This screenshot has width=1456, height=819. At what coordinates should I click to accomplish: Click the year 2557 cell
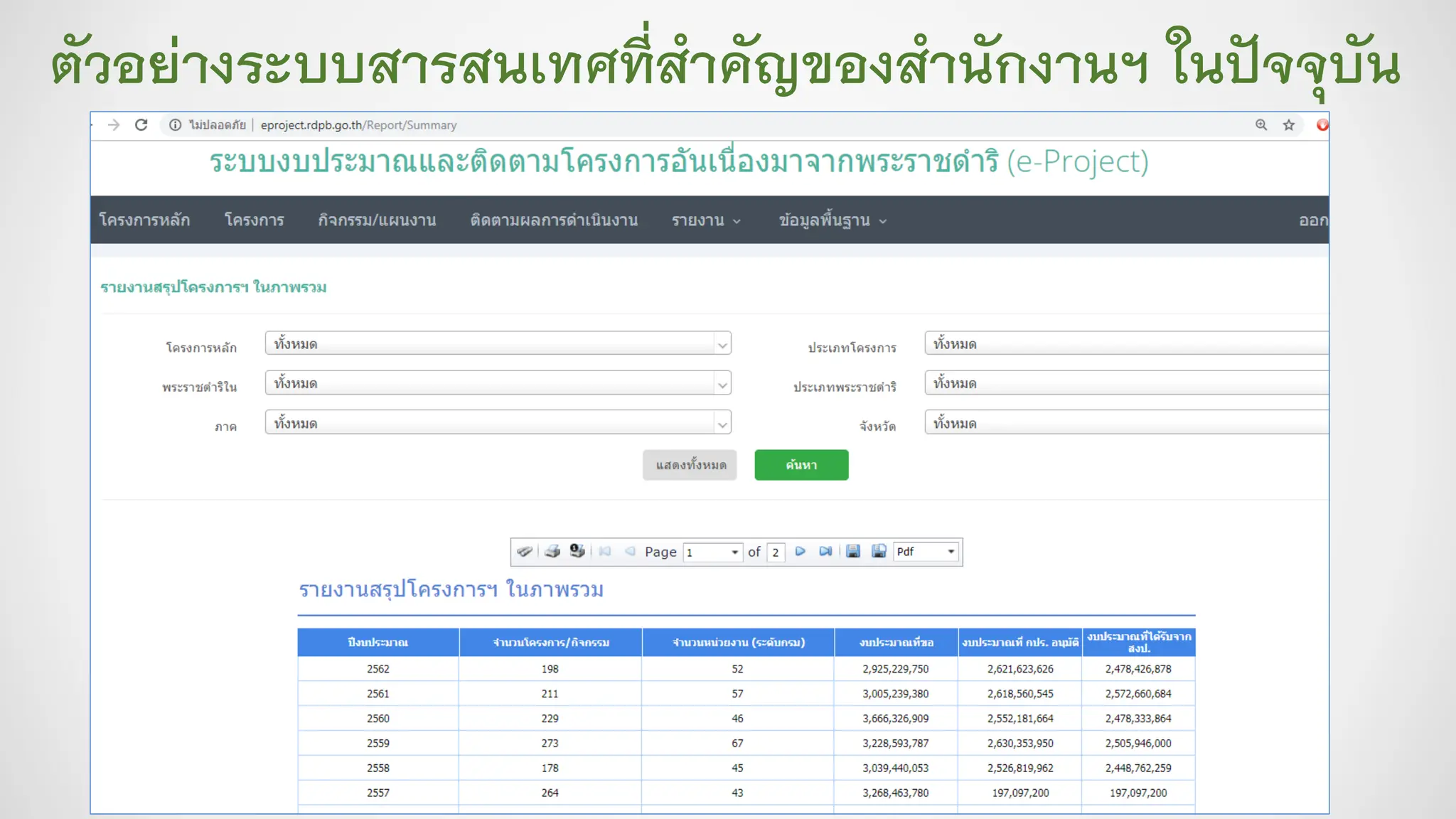pyautogui.click(x=378, y=793)
